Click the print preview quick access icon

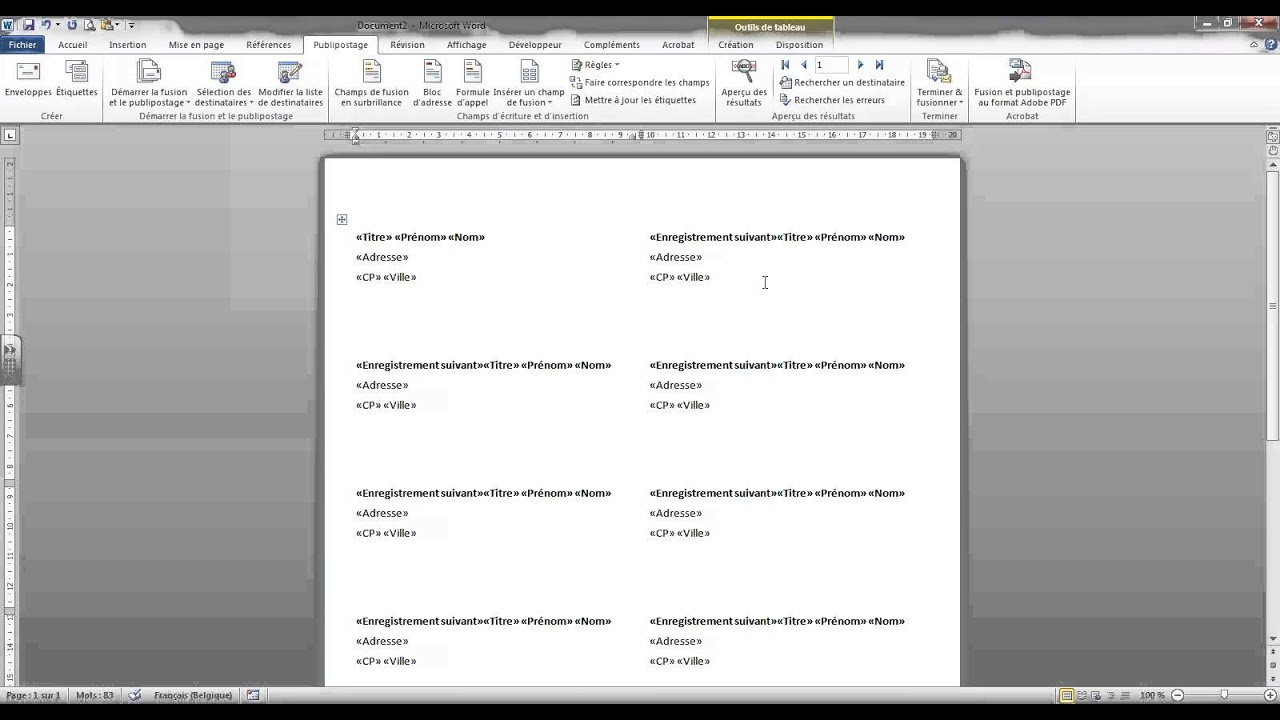89,25
